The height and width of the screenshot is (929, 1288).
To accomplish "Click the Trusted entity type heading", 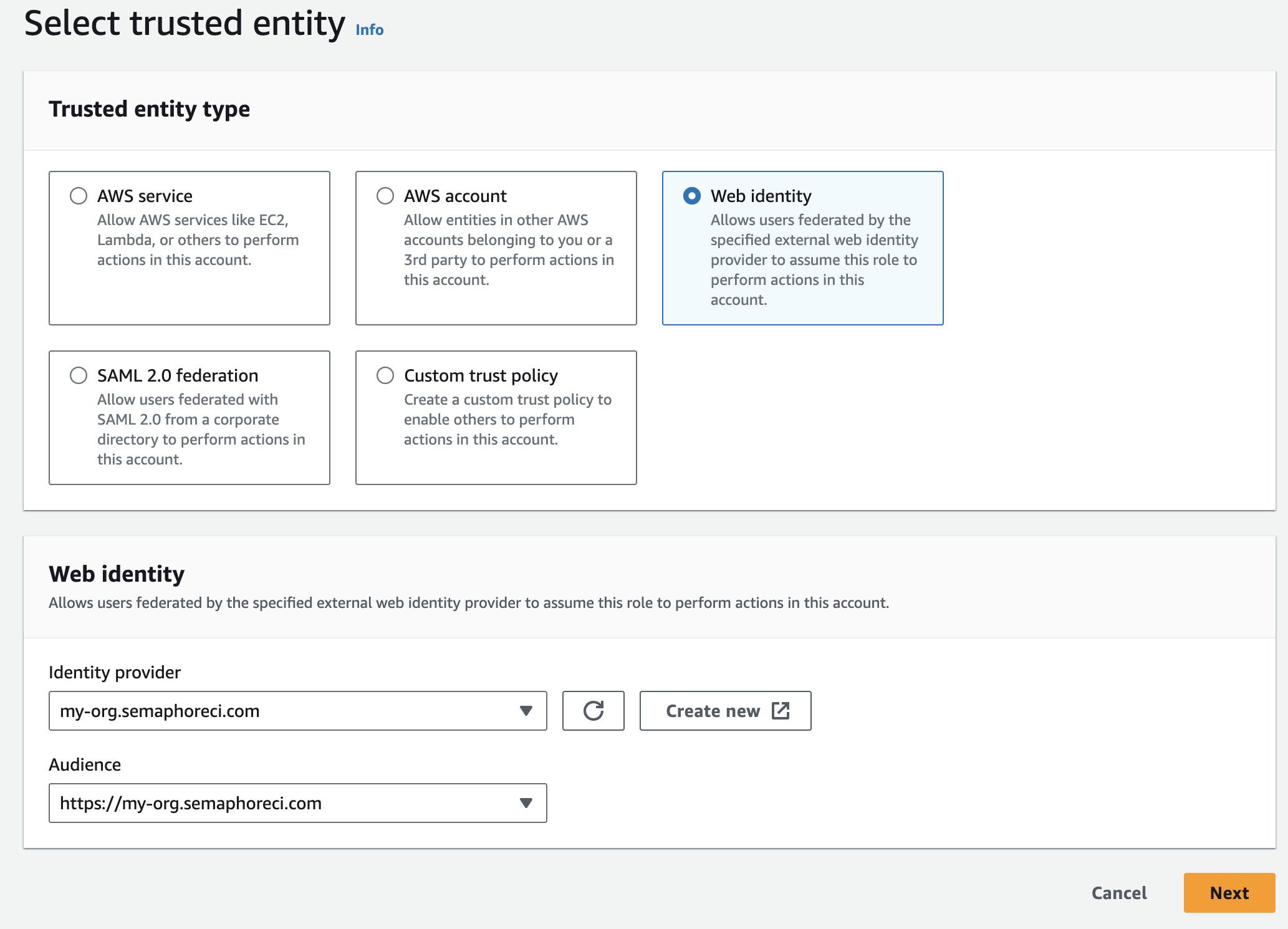I will (150, 109).
